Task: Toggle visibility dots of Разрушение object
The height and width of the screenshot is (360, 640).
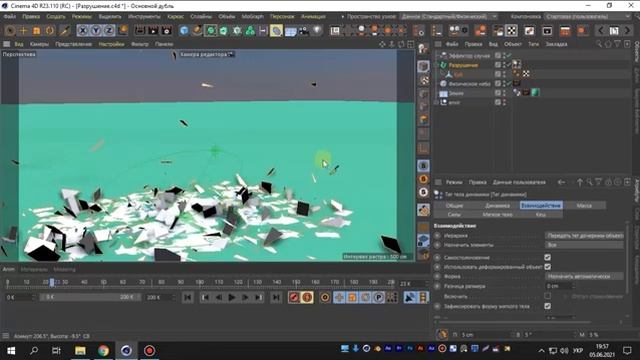Action: 504,64
